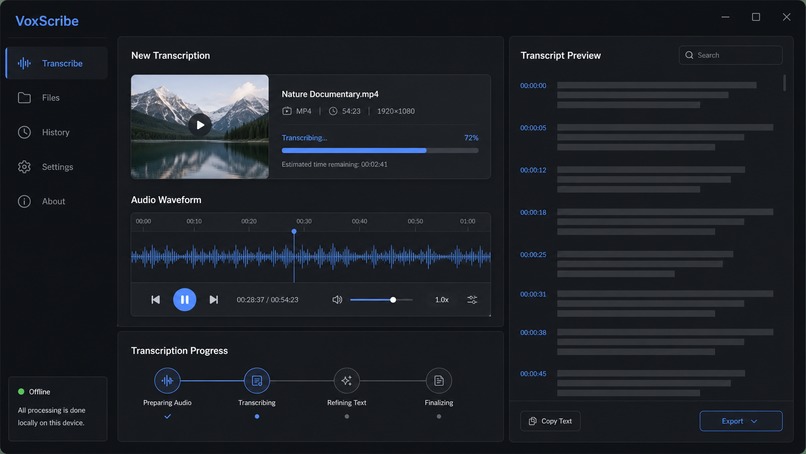Jump to transcript timestamp 00:00:38
Image resolution: width=806 pixels, height=454 pixels.
click(533, 333)
